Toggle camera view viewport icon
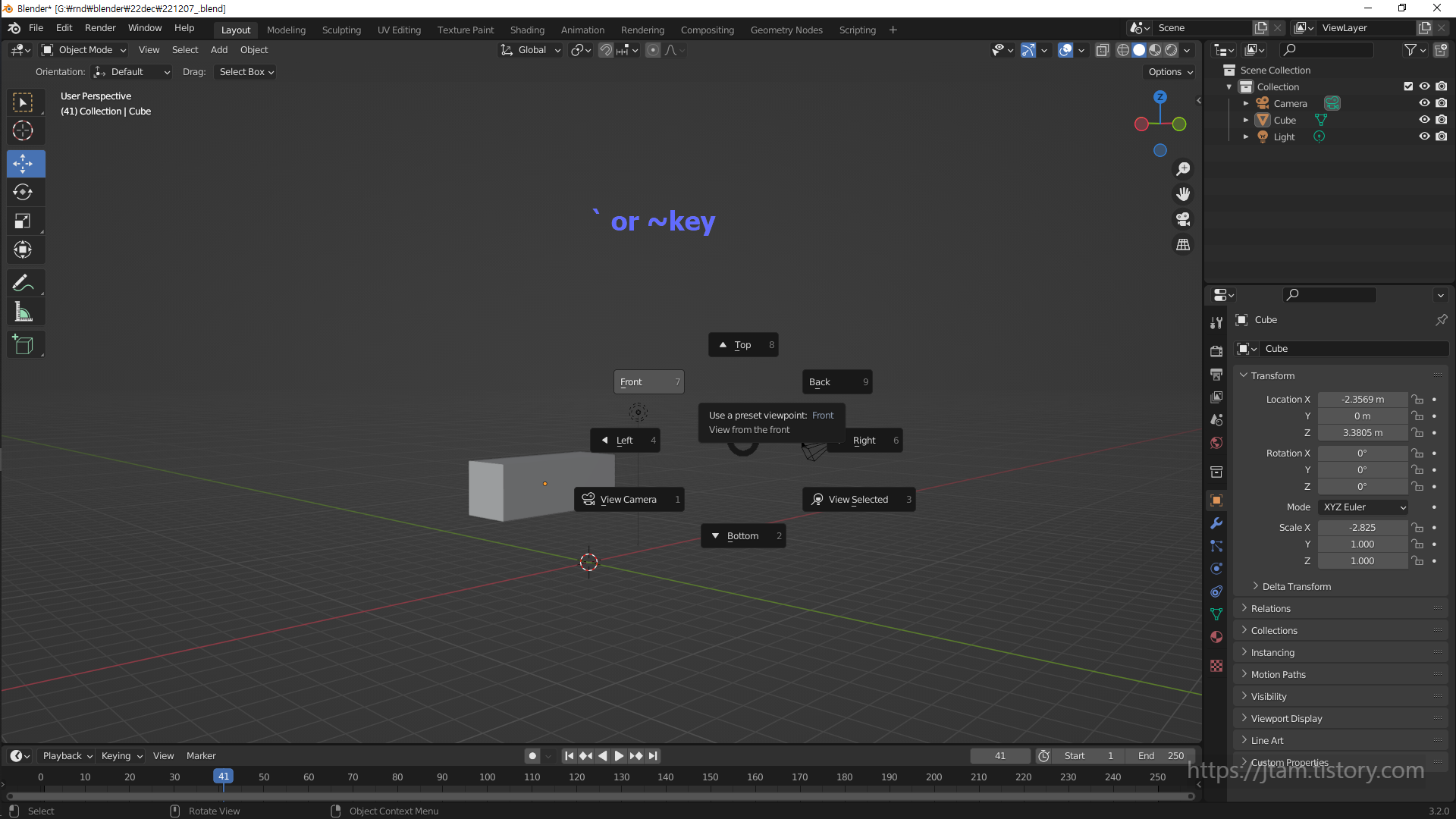 1183,220
